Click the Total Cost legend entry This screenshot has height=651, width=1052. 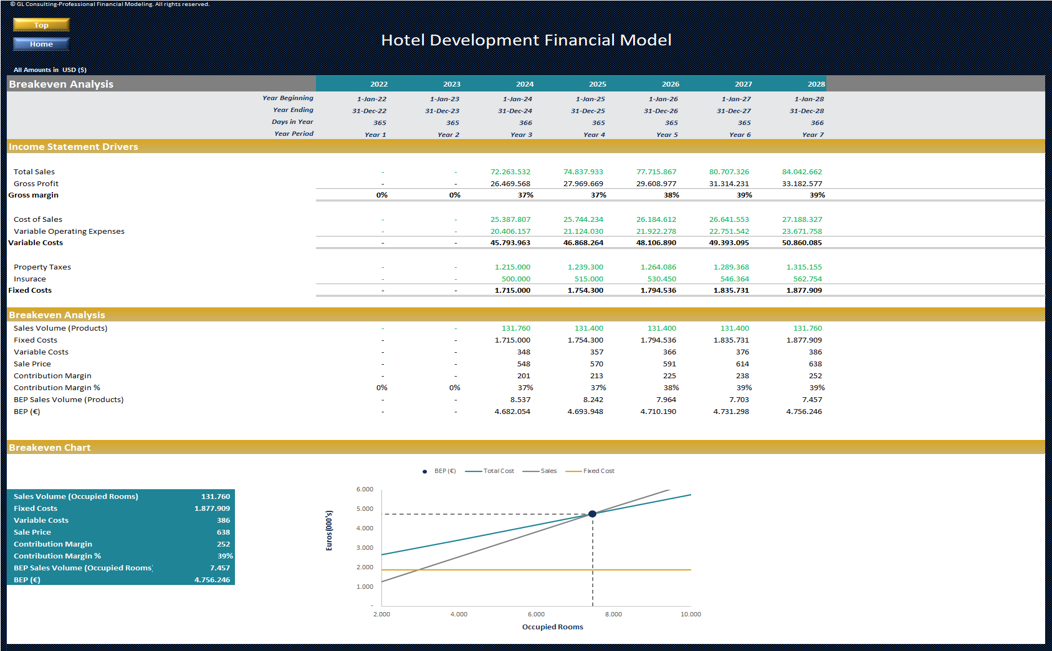pyautogui.click(x=490, y=471)
